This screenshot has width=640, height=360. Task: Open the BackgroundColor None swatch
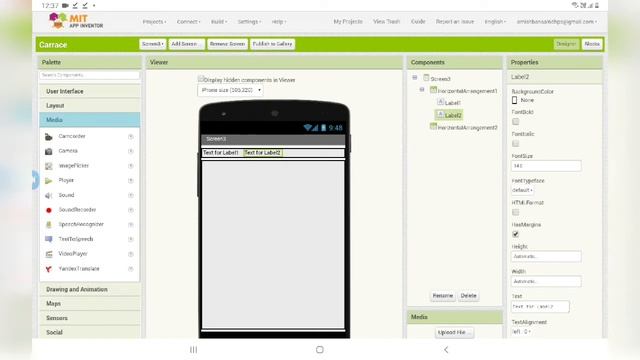click(x=515, y=100)
